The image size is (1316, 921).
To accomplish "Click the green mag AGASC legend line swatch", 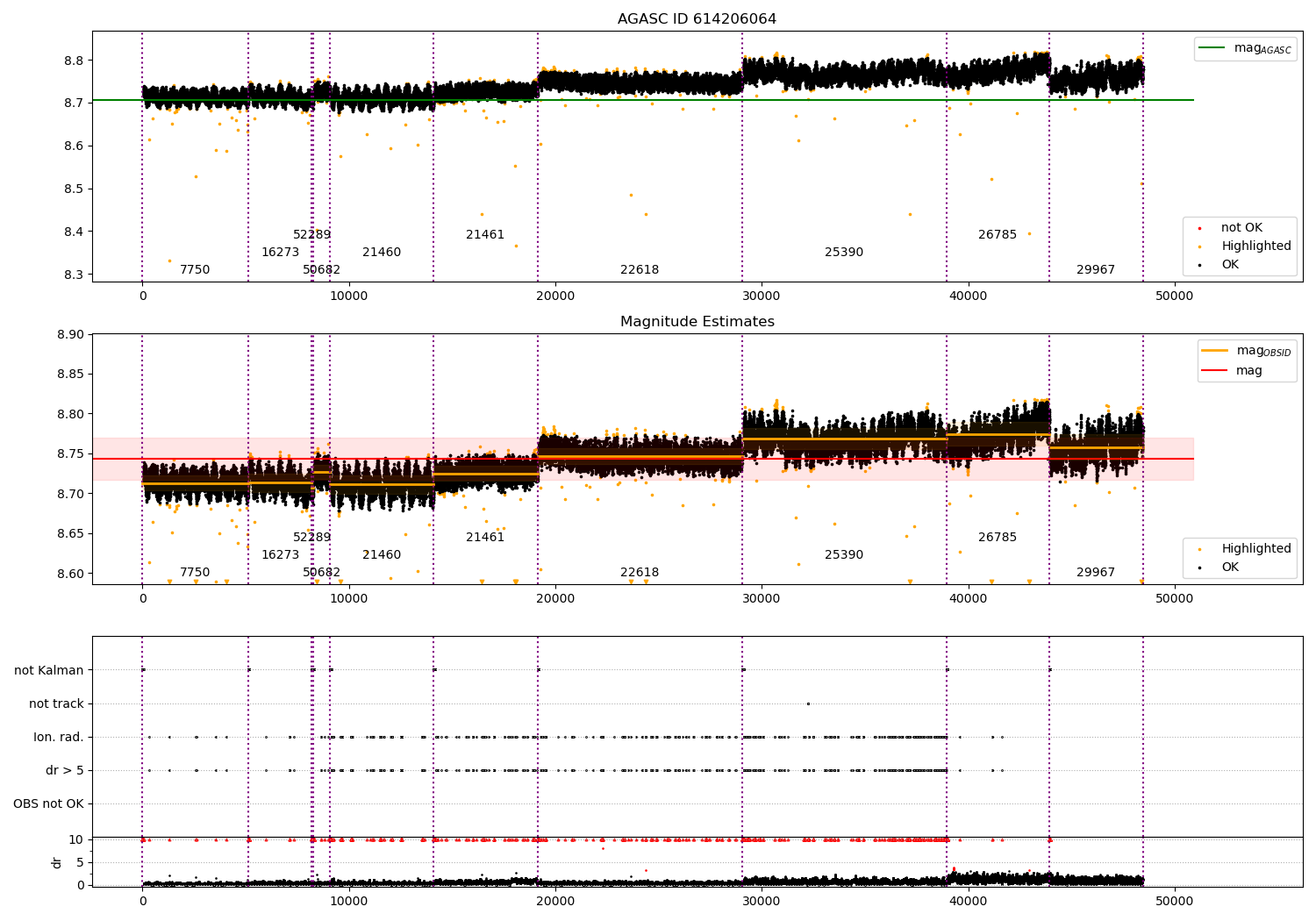I will pos(1213,48).
